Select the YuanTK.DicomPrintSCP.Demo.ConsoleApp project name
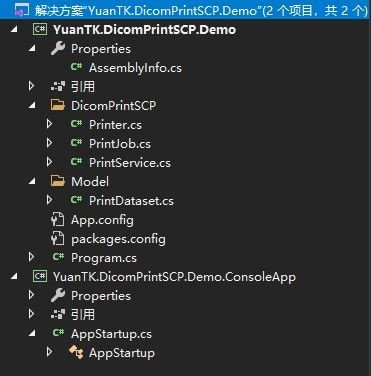 (x=174, y=277)
